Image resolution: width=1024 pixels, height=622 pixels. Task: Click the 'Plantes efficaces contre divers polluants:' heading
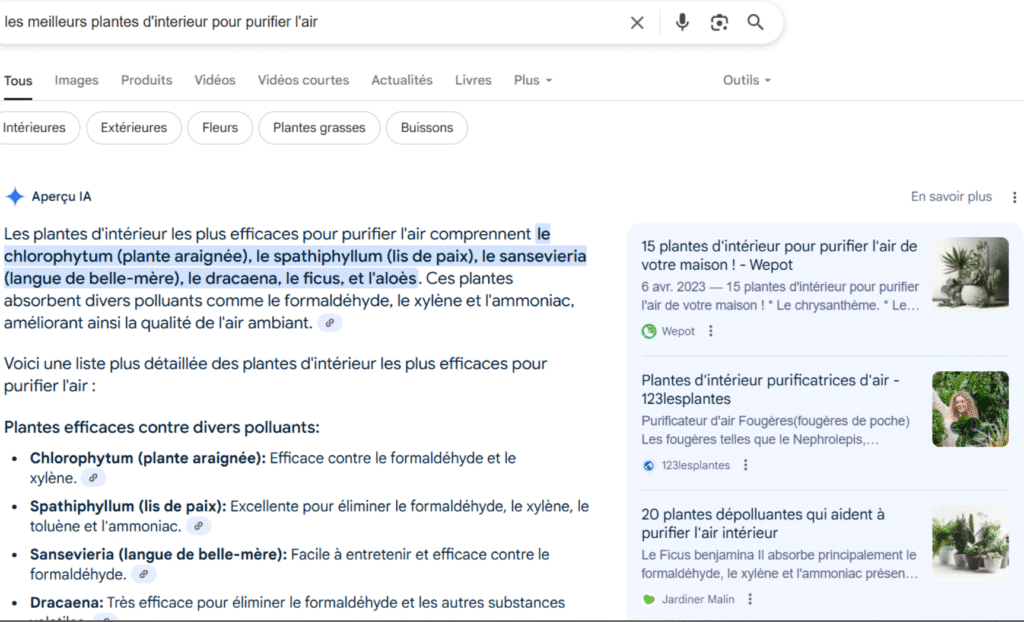(x=162, y=427)
